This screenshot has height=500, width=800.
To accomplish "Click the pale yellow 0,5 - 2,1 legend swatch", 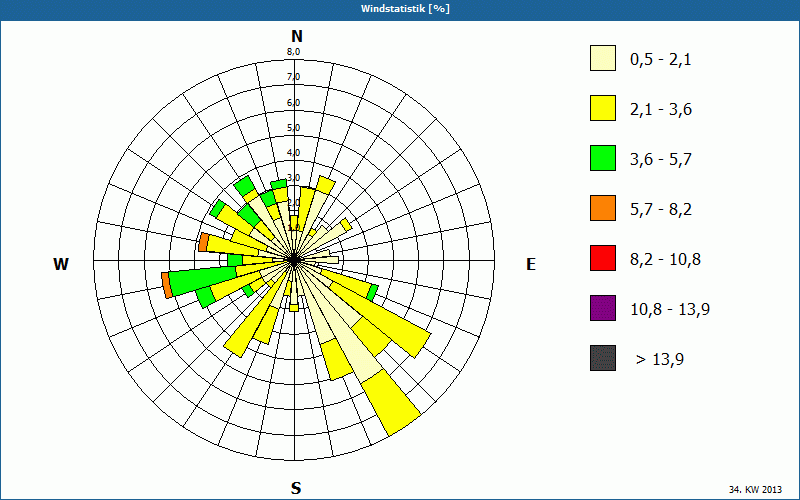I will (603, 58).
